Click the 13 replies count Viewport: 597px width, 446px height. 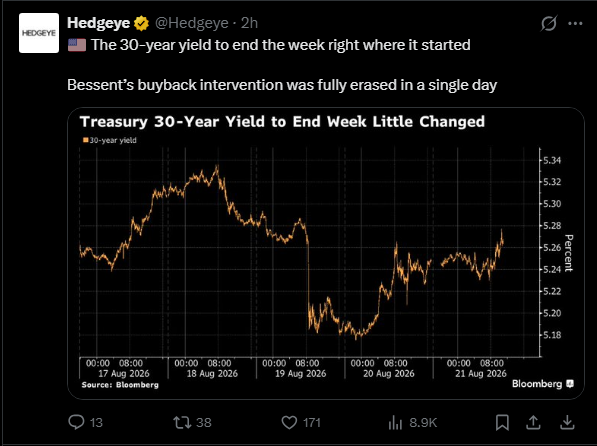point(96,422)
